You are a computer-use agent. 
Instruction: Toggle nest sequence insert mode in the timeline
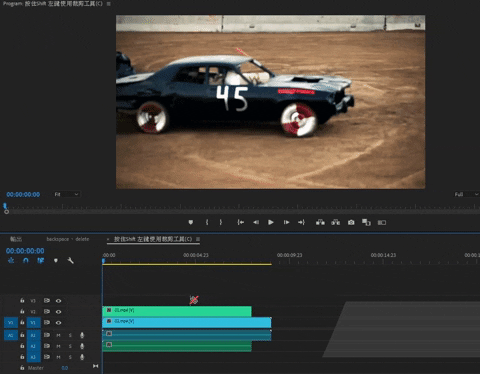[11, 260]
